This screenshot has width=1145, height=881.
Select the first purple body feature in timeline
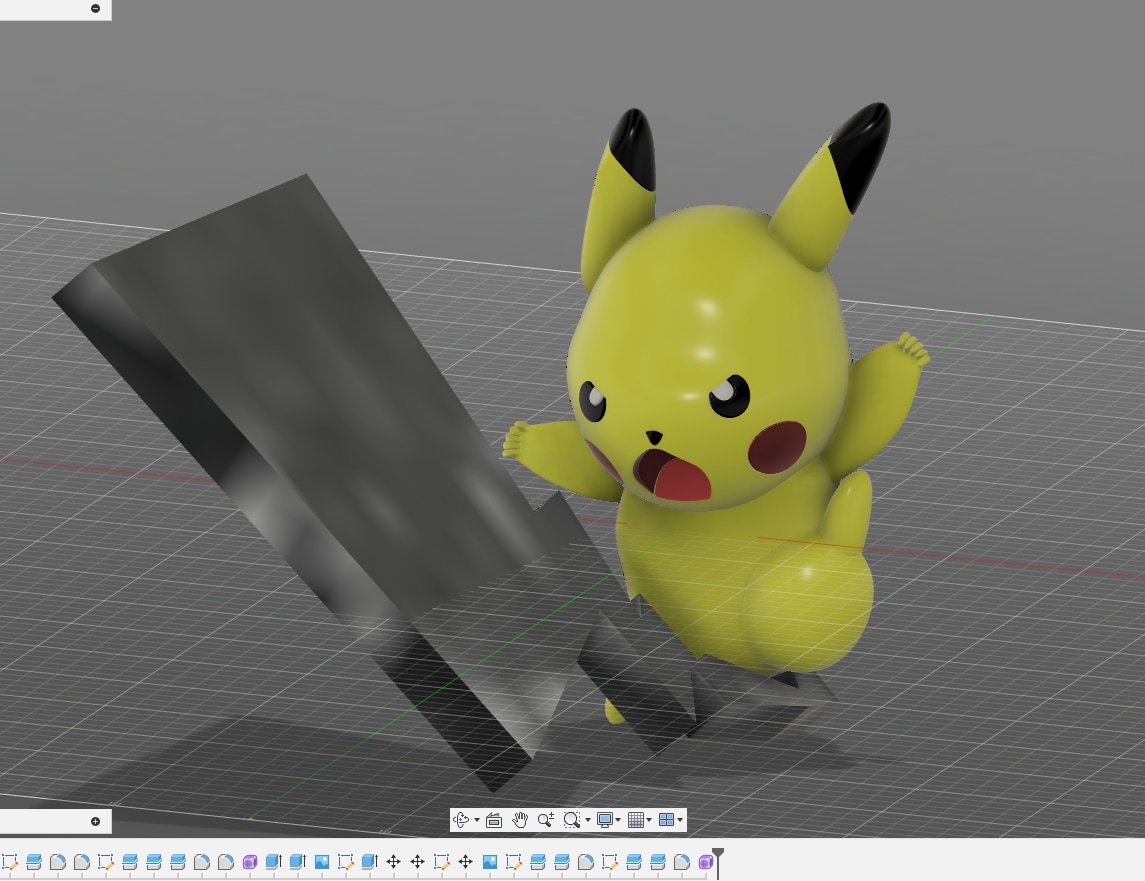coord(250,862)
